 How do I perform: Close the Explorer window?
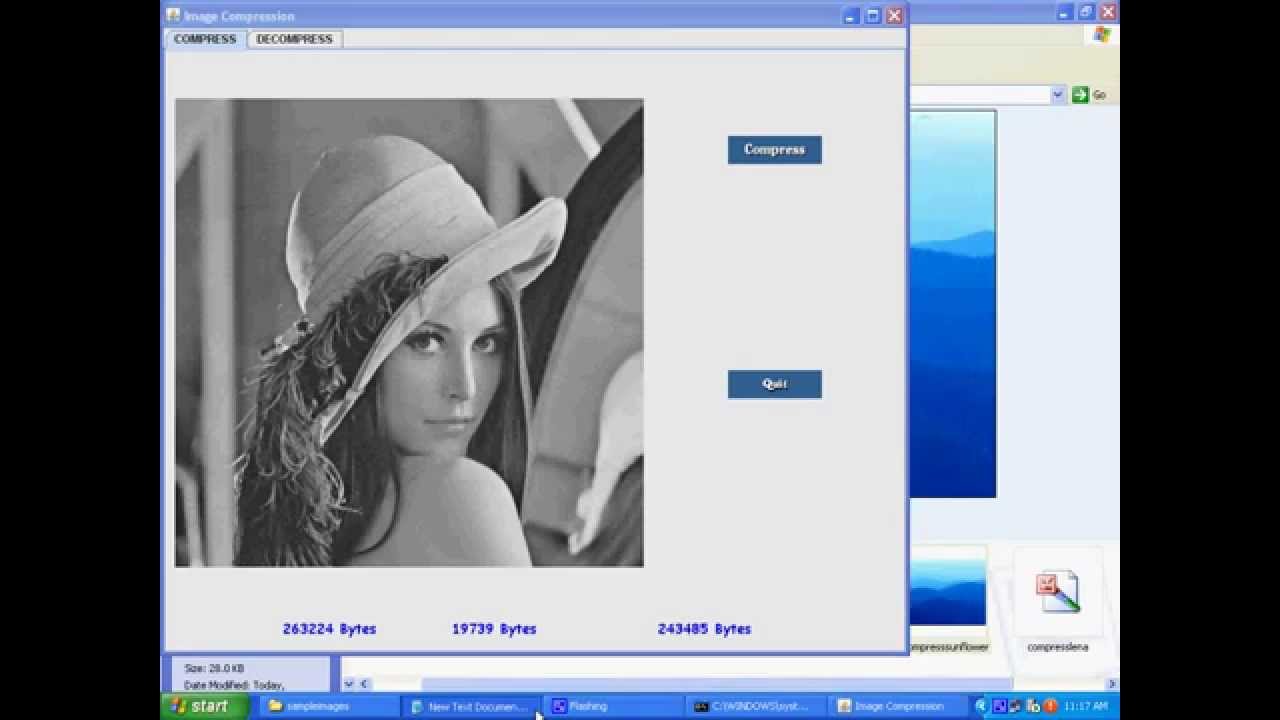coord(1108,12)
